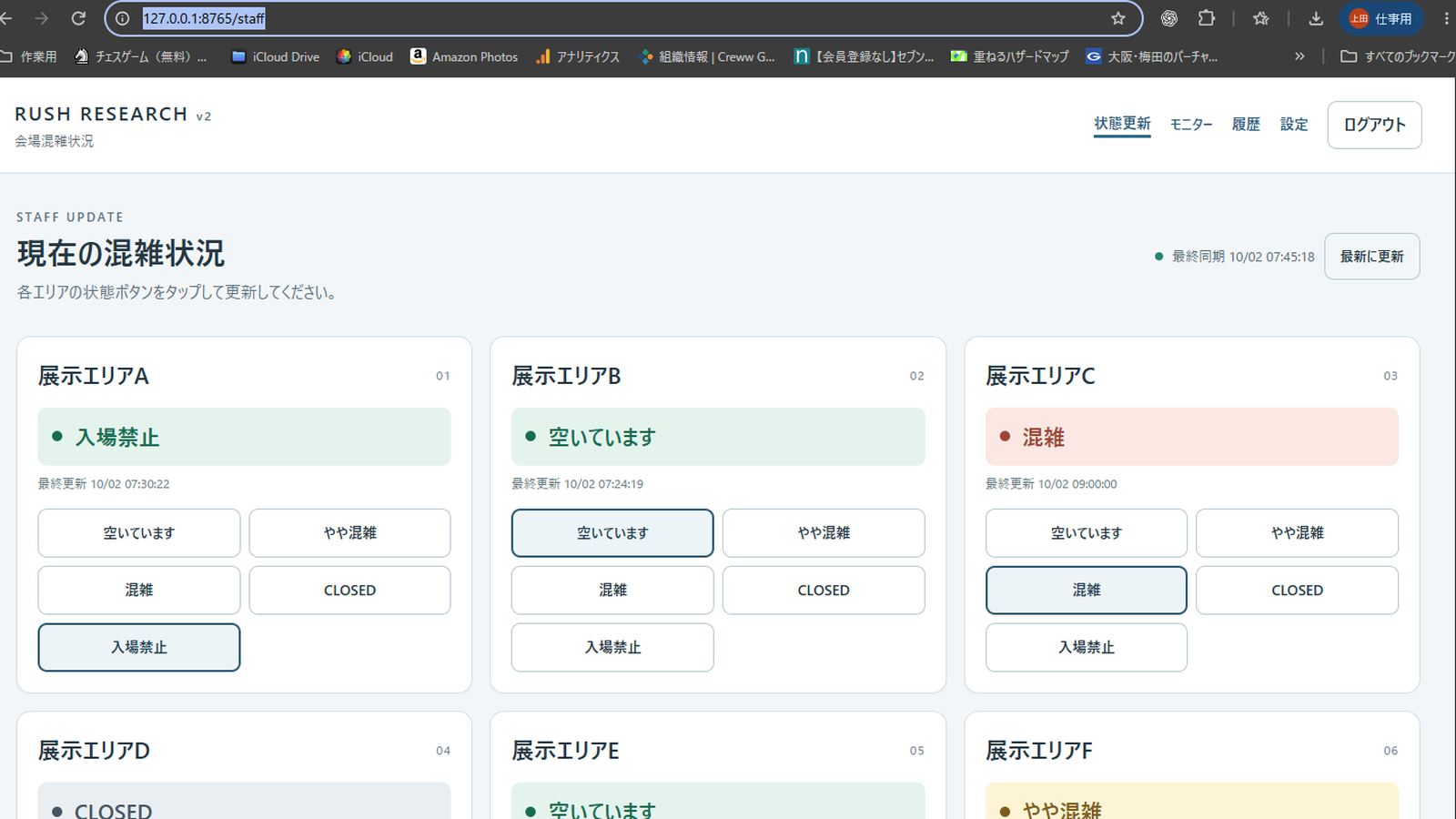Set 展示エリアC to 入場禁止
1456x819 pixels.
point(1087,647)
